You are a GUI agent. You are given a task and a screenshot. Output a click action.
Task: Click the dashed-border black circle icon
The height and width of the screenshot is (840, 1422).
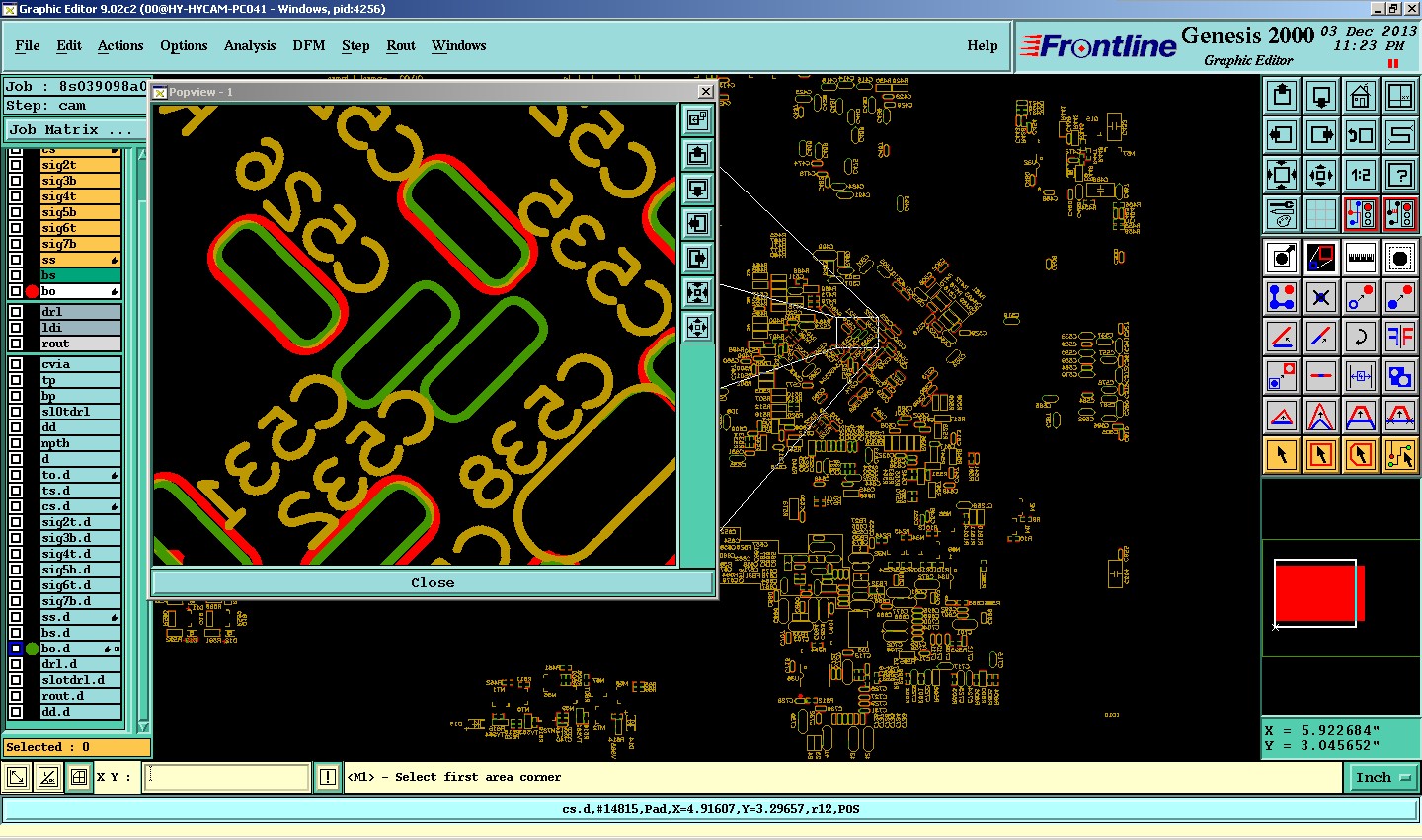click(1400, 258)
